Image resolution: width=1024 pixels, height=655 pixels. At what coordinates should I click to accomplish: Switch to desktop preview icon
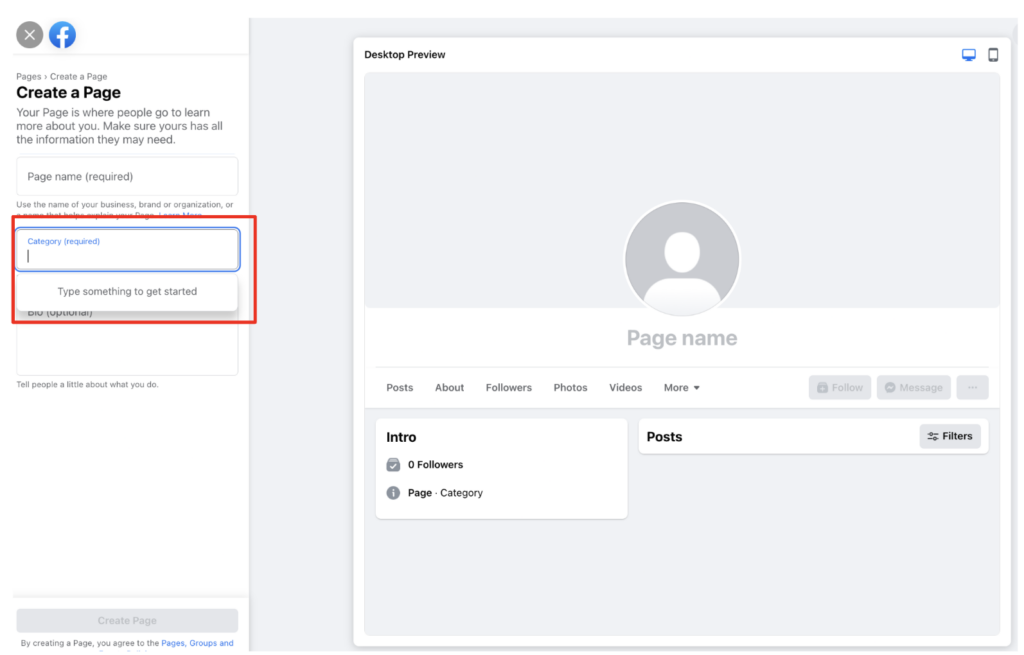coord(968,55)
